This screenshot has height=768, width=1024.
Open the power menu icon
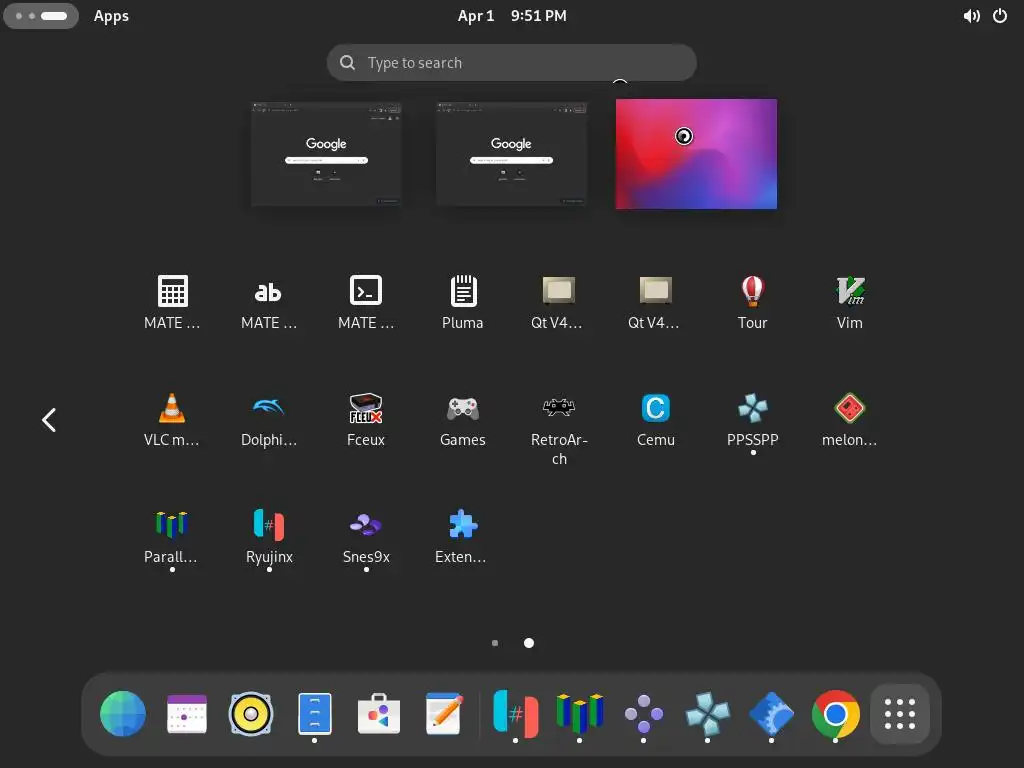pyautogui.click(x=1000, y=16)
